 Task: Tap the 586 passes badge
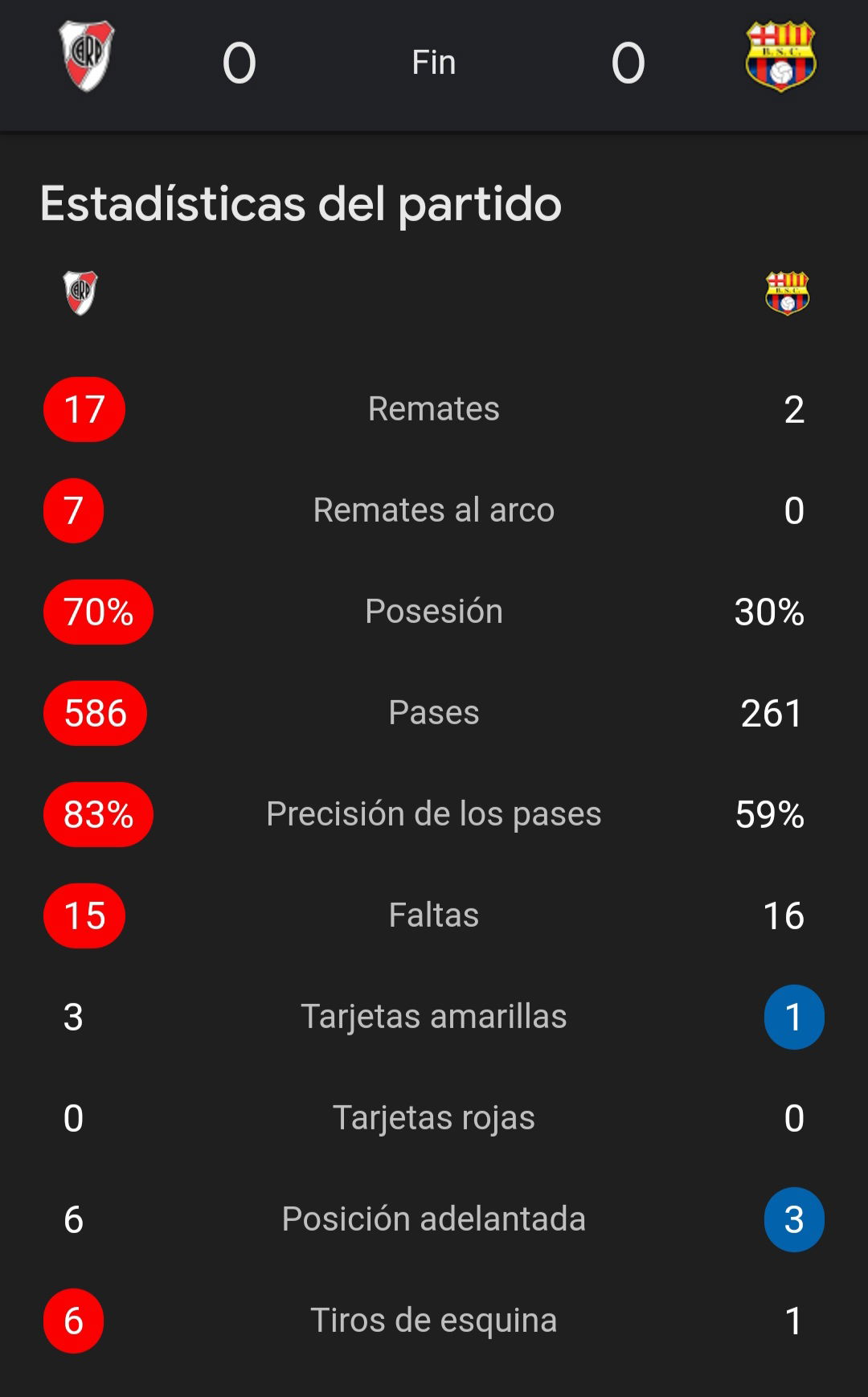click(x=95, y=713)
